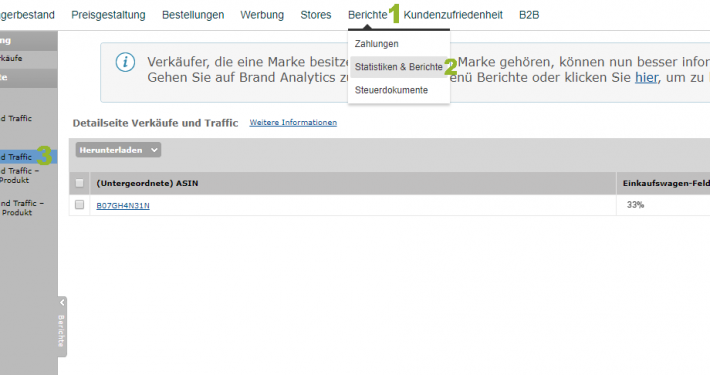Screen dimensions: 710x375
Task: Open the Werbung menu
Action: tap(262, 15)
